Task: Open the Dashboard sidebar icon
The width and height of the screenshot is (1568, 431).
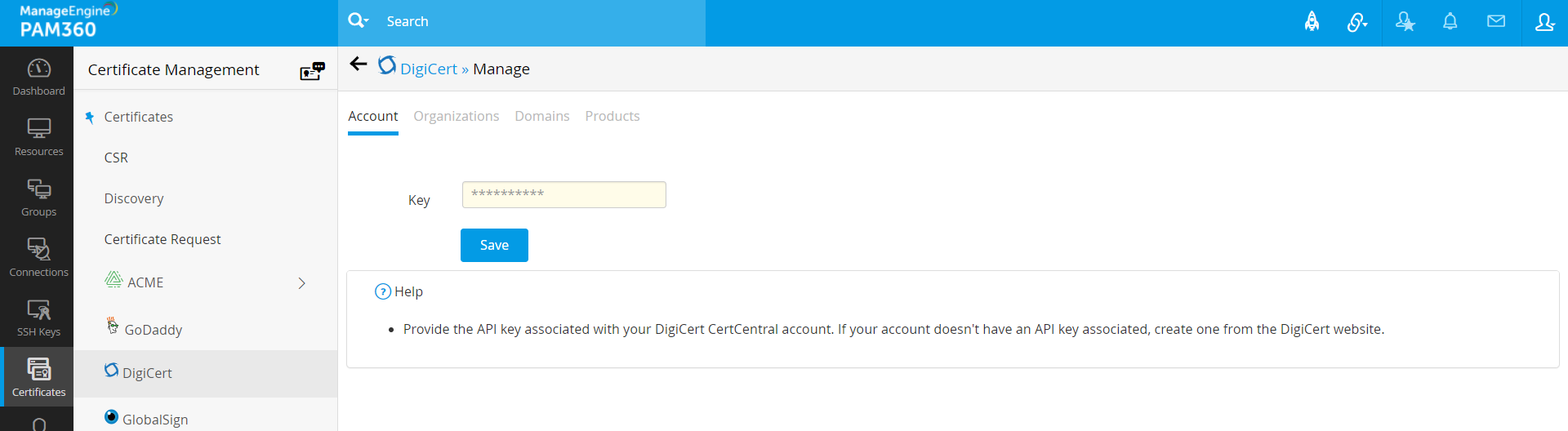Action: [38, 77]
